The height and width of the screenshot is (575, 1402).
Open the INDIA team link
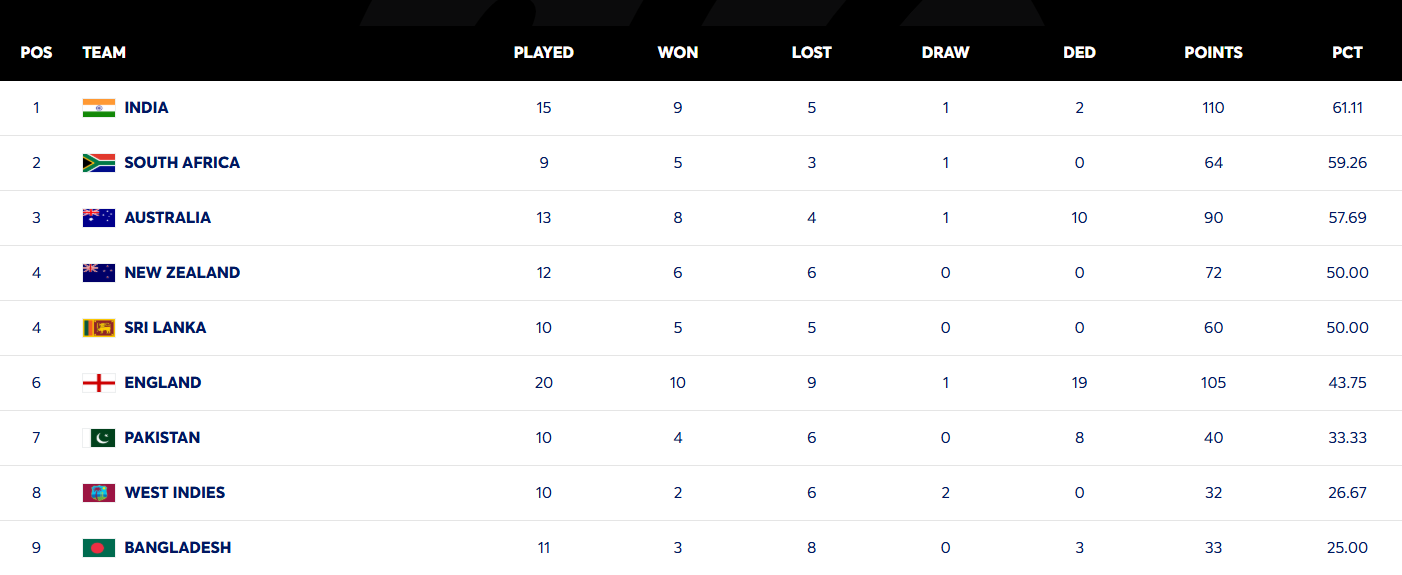point(146,108)
